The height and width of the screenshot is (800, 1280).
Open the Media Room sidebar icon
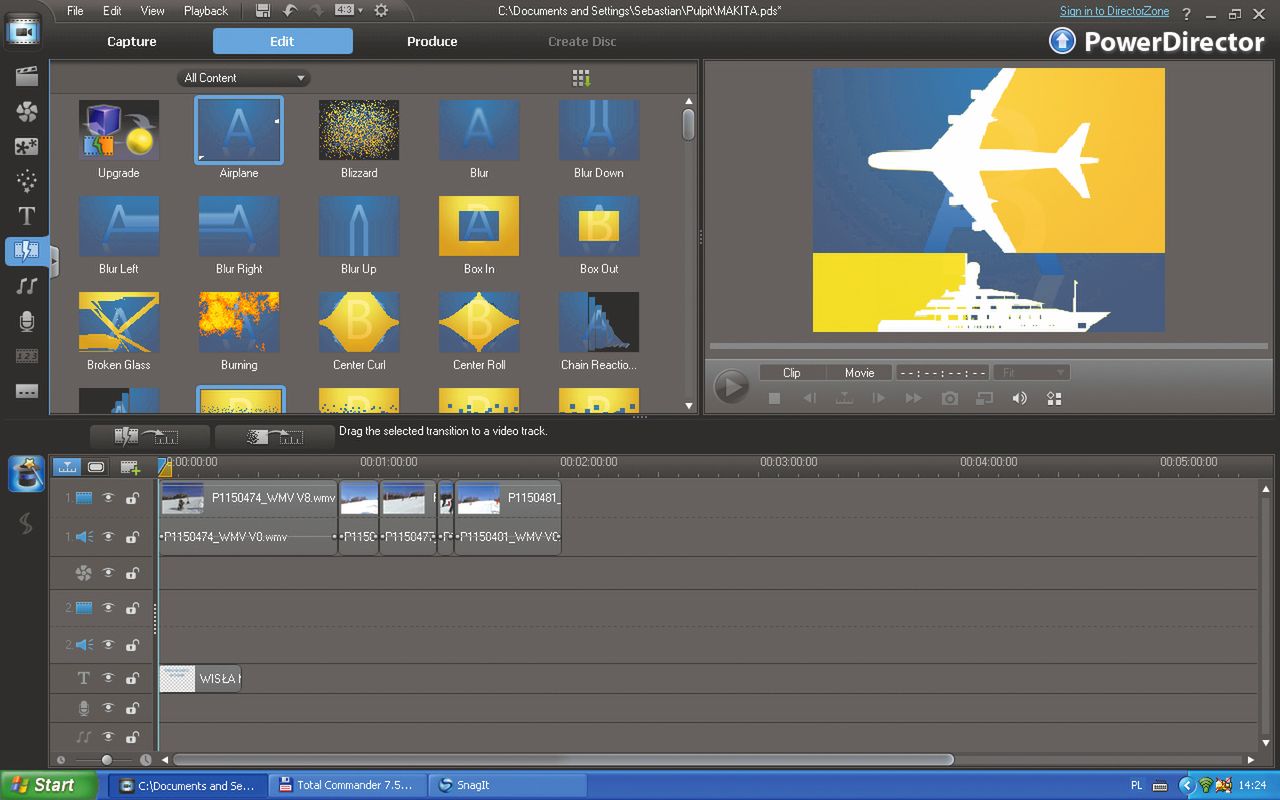click(x=26, y=76)
